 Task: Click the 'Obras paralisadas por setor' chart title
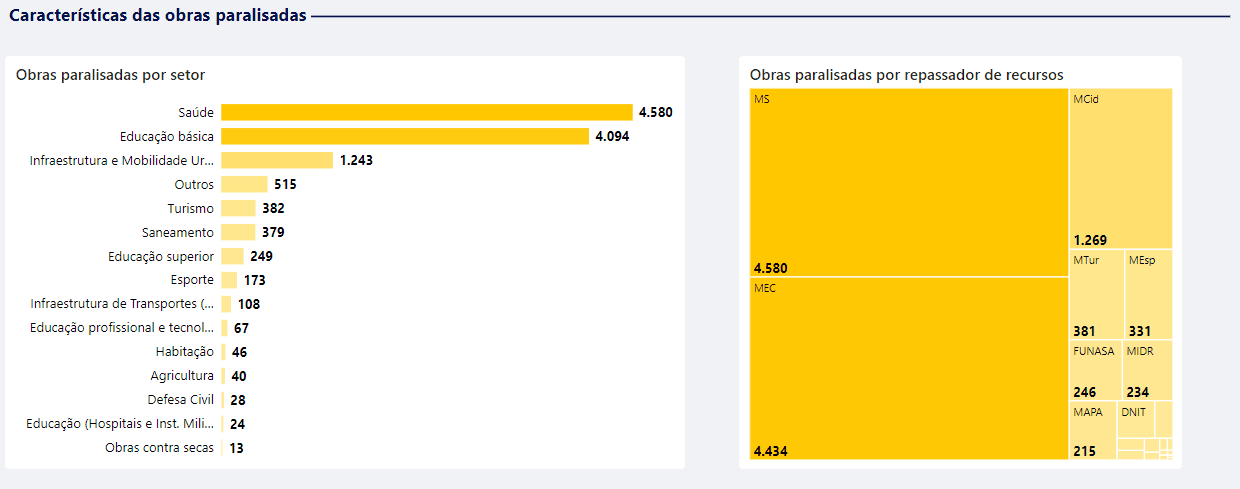pos(110,75)
